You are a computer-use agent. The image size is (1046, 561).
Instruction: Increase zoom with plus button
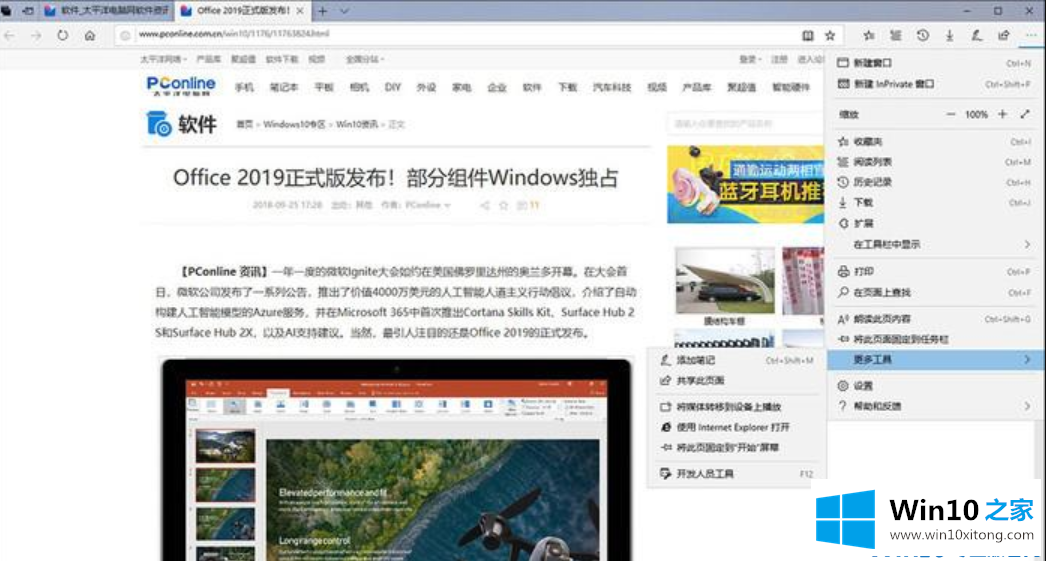coord(1003,115)
